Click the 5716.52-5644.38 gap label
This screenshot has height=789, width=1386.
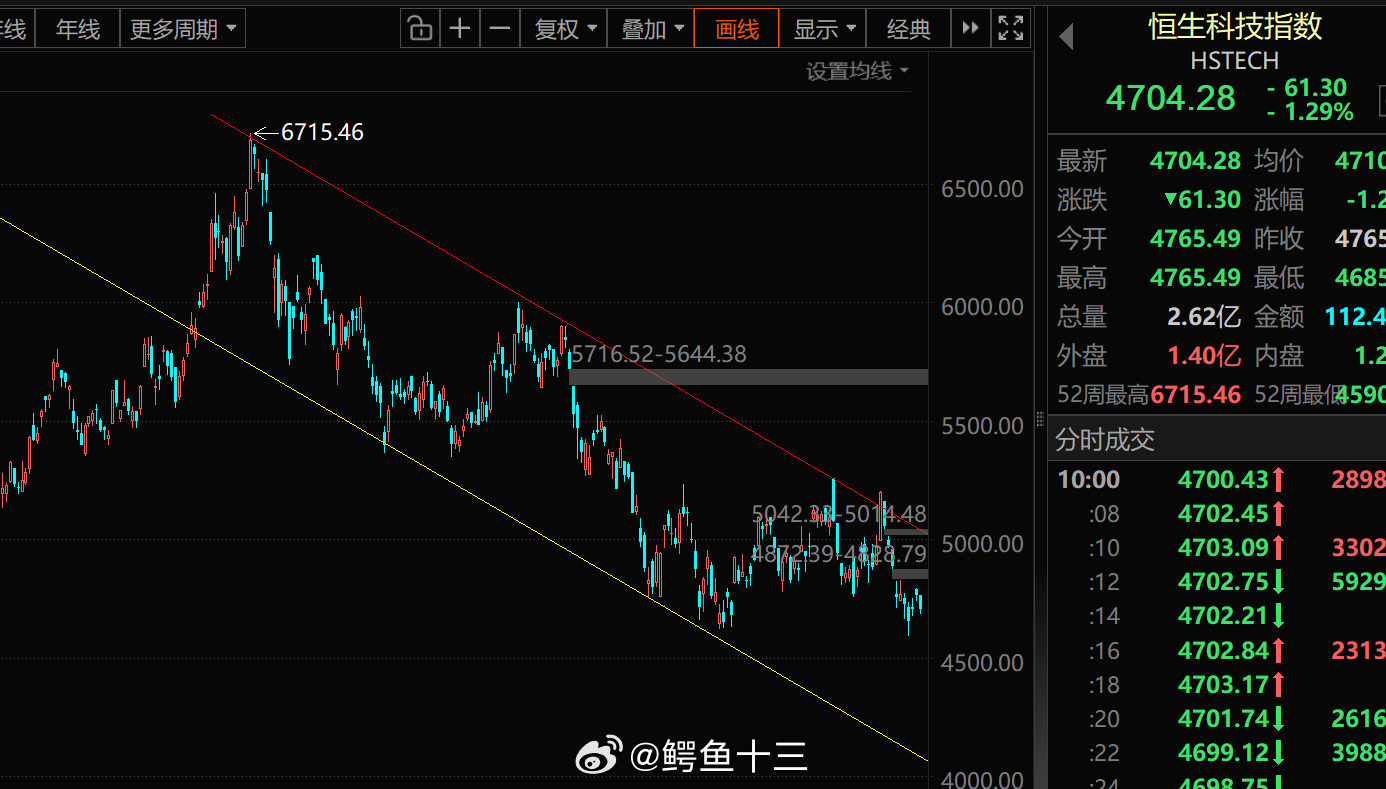pyautogui.click(x=659, y=354)
